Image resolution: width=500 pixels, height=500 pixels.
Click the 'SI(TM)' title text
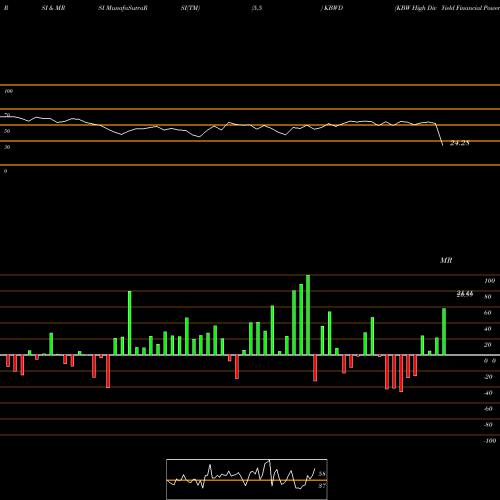(190, 8)
